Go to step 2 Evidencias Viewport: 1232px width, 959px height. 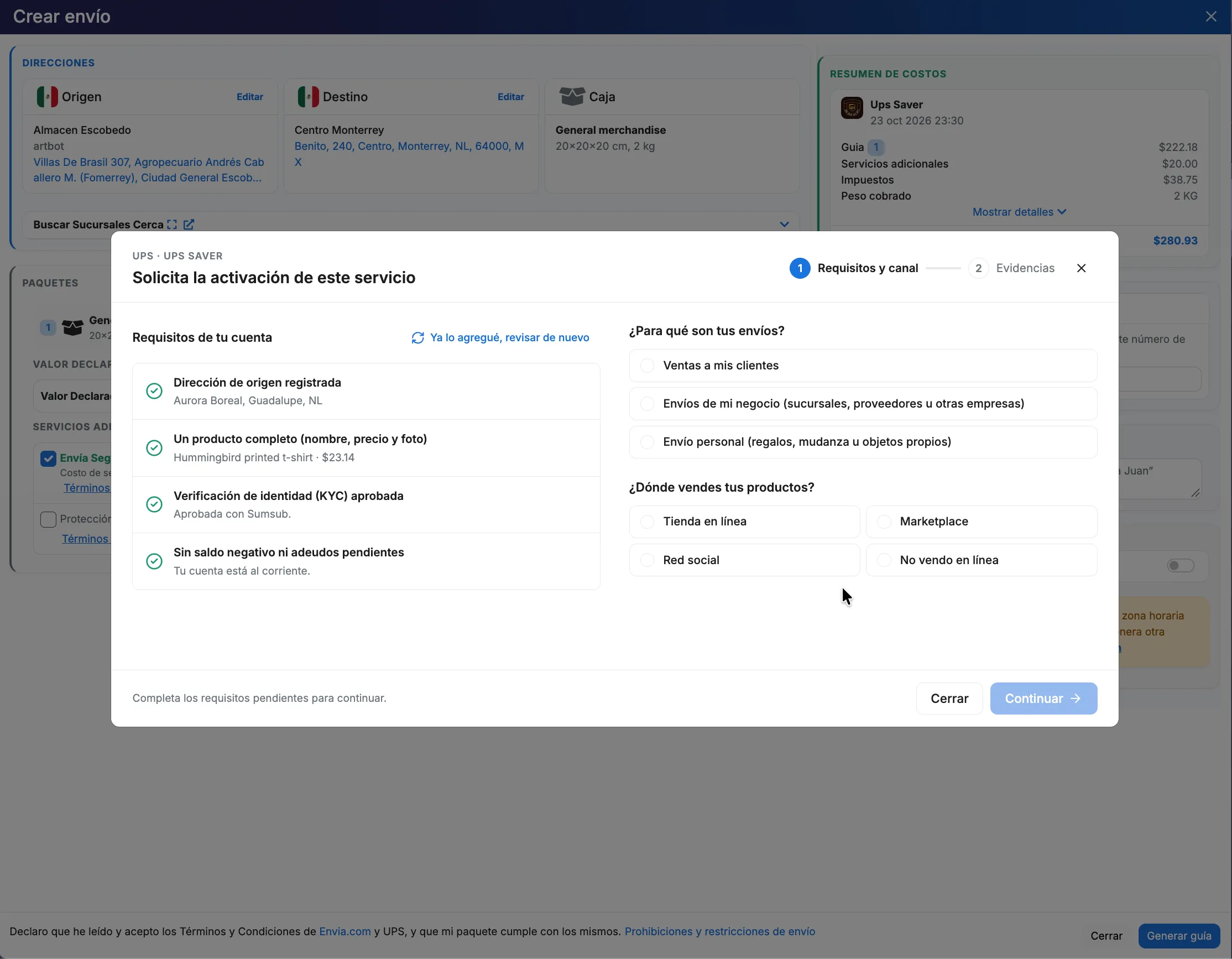tap(1011, 269)
